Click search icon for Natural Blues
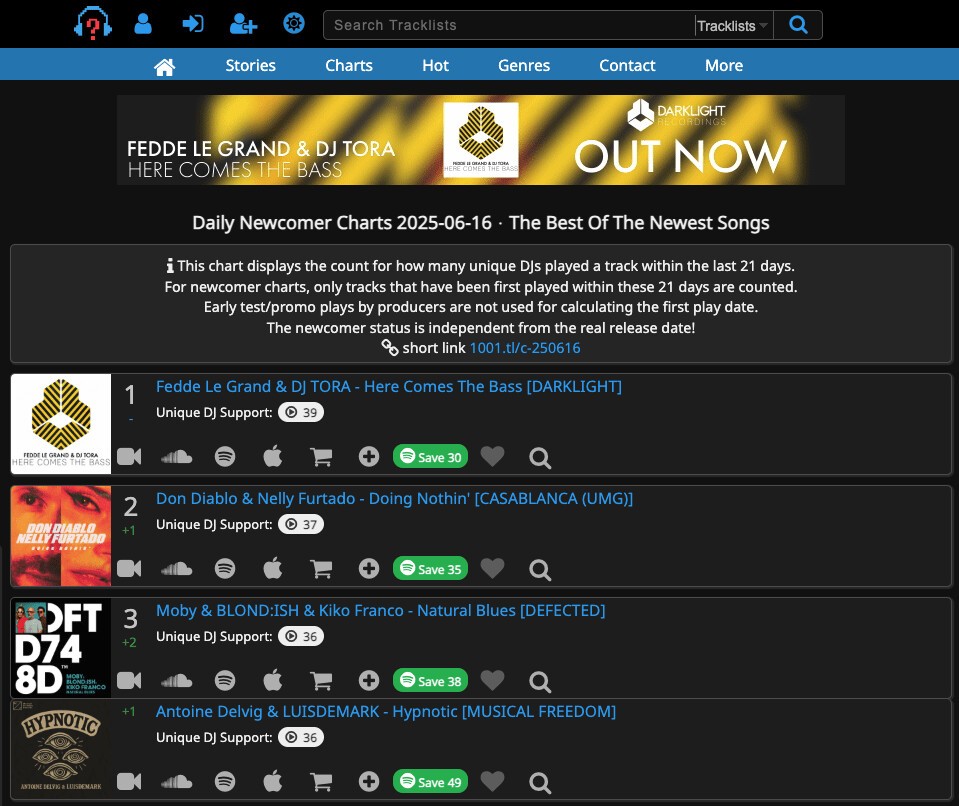959x806 pixels. click(x=540, y=682)
